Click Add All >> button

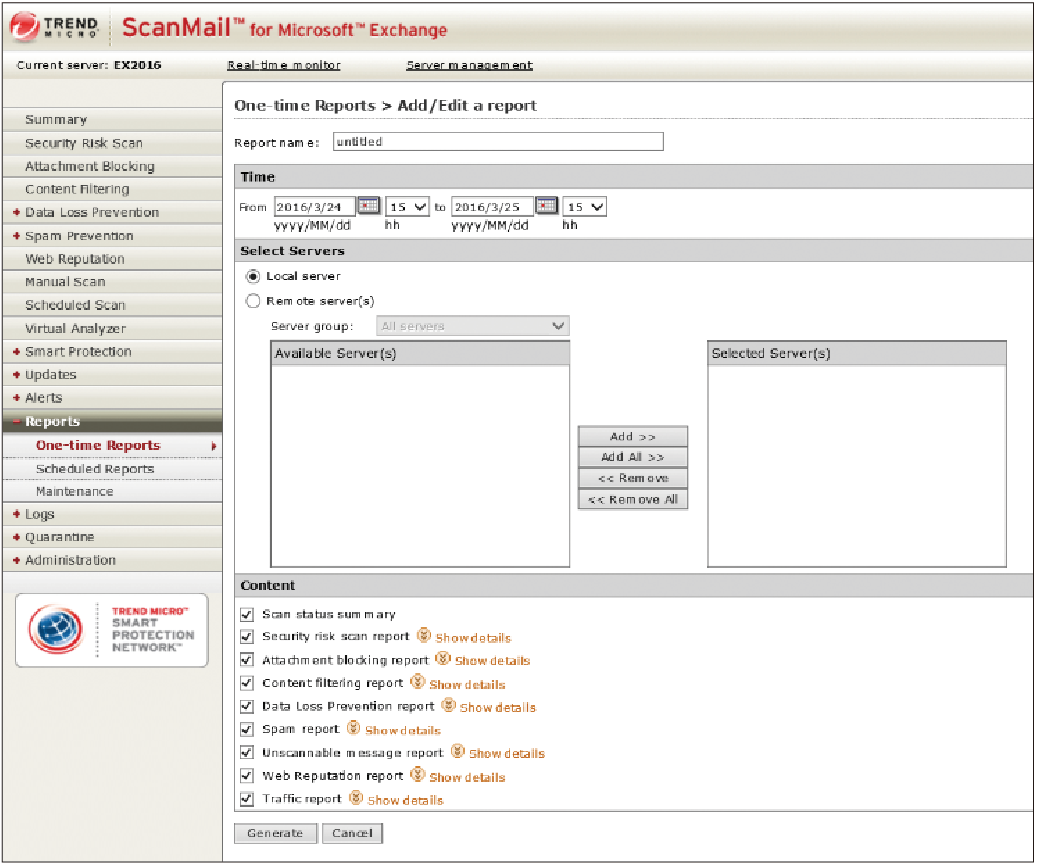click(x=632, y=457)
